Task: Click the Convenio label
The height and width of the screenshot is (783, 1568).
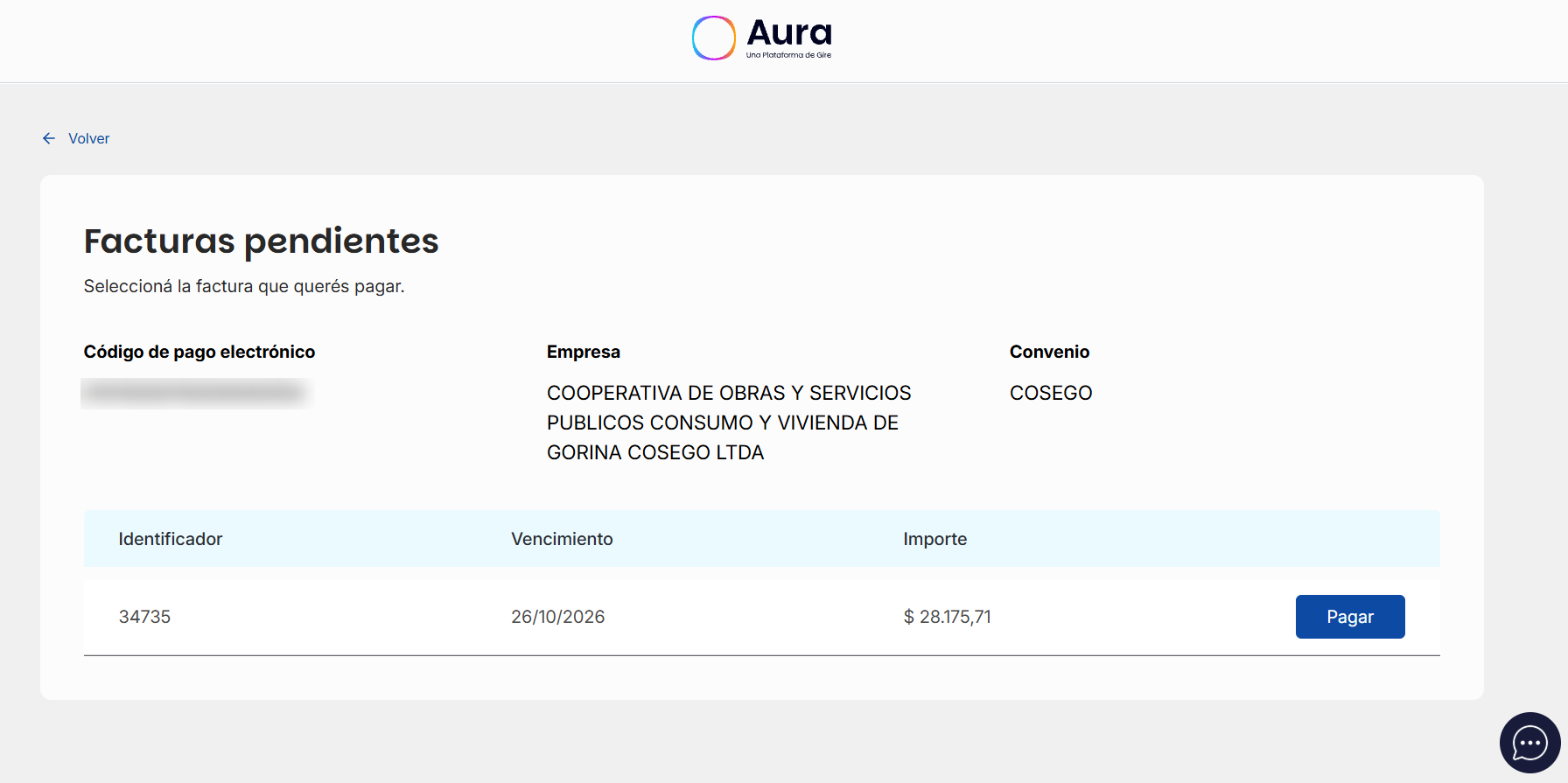Action: (1049, 352)
